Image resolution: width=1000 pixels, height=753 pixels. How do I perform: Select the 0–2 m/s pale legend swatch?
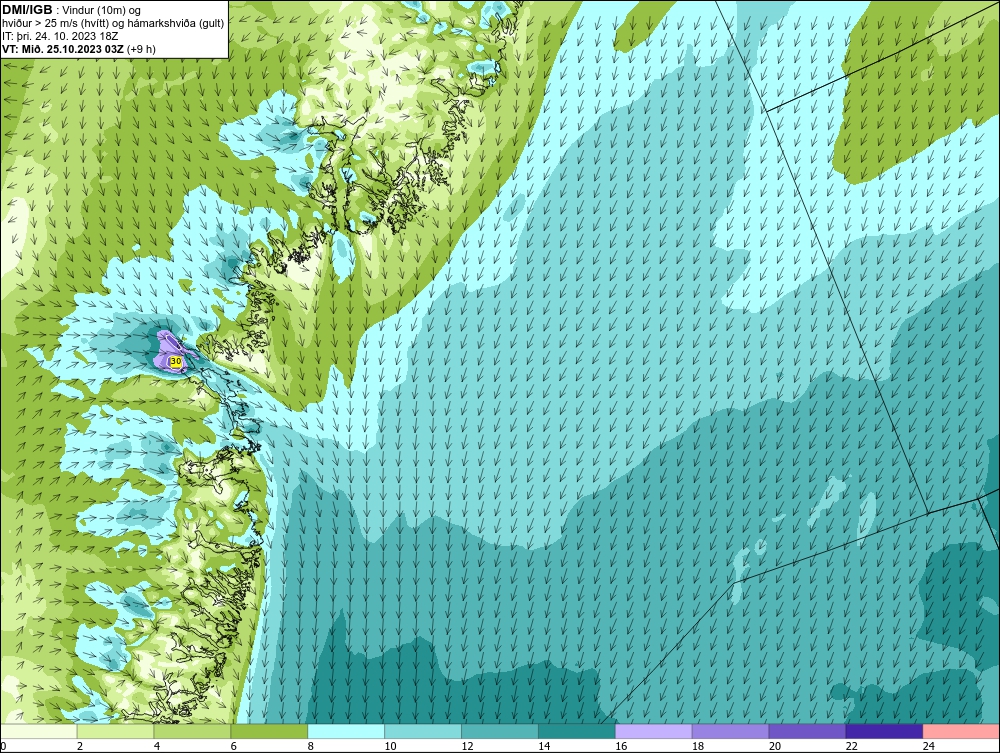click(39, 731)
